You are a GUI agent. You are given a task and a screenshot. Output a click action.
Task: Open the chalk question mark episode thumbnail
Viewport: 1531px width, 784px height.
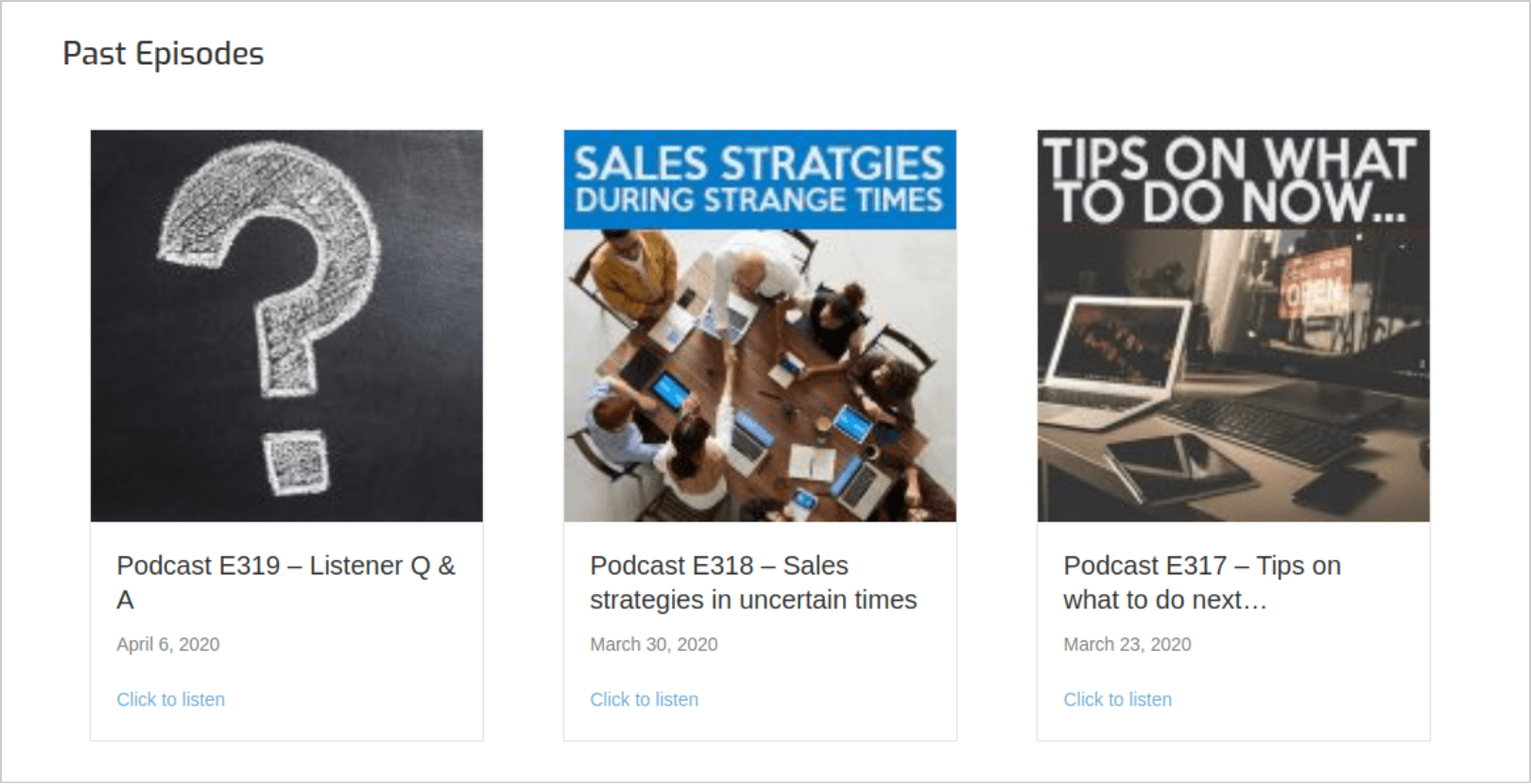click(286, 326)
